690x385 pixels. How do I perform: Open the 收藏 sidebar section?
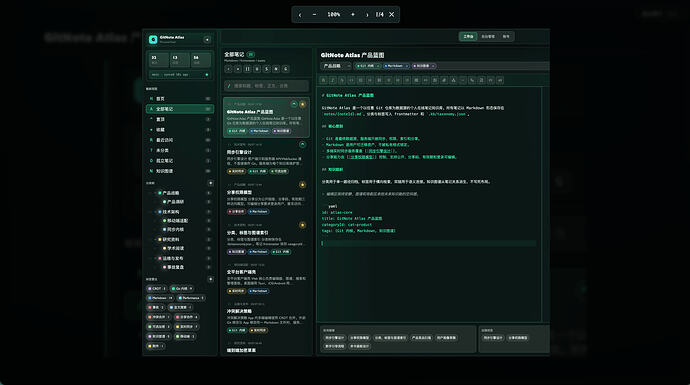(x=180, y=130)
